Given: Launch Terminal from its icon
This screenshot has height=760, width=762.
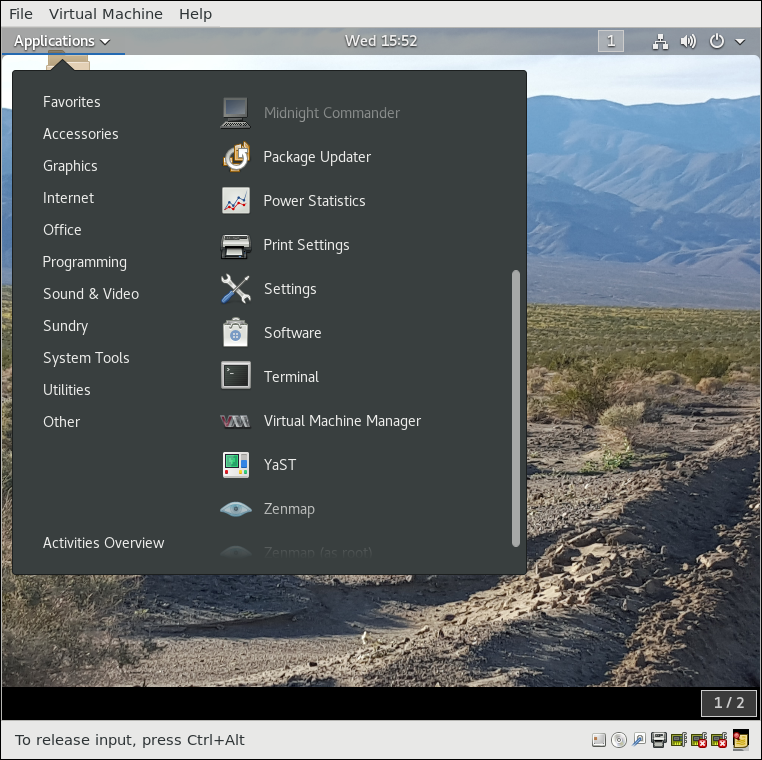Looking at the screenshot, I should 236,376.
